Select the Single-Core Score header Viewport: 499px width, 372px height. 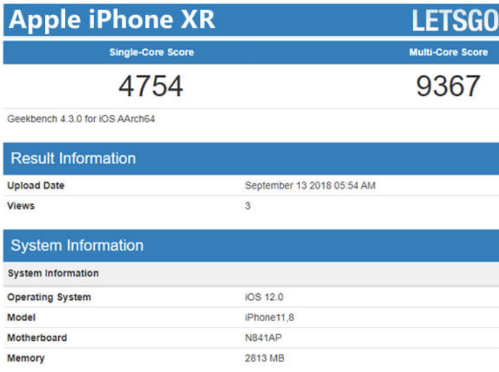152,52
